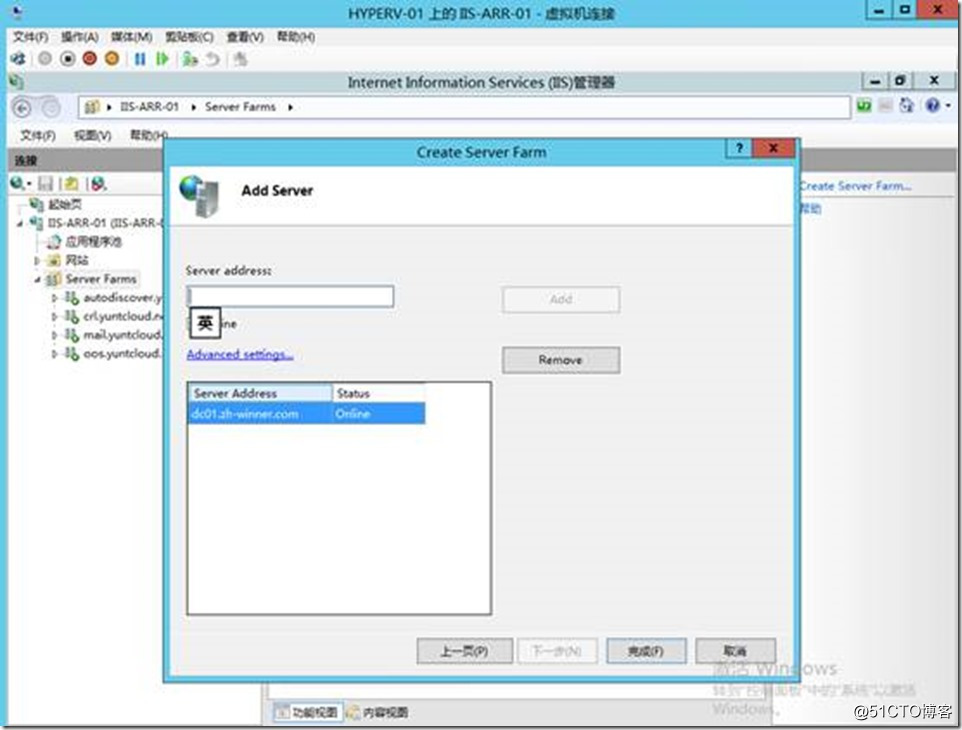Click the Remove button

coord(561,360)
